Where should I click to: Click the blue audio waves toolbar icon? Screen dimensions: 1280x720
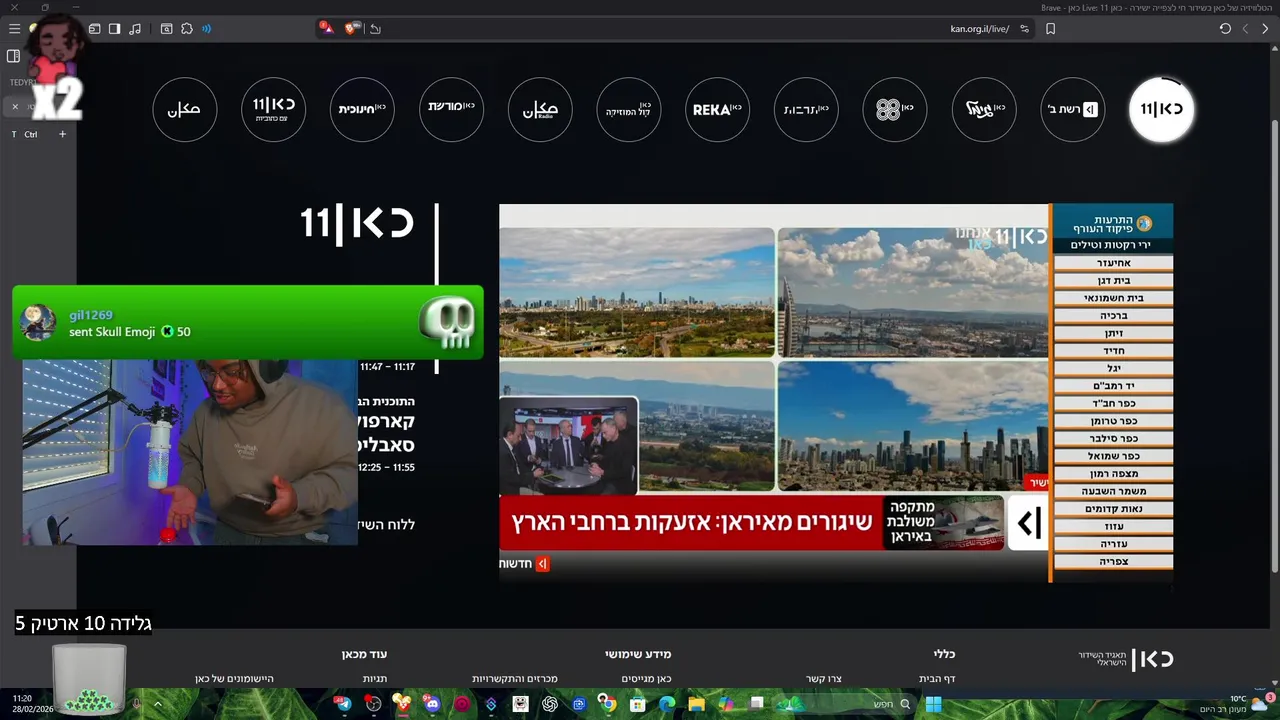click(x=207, y=29)
